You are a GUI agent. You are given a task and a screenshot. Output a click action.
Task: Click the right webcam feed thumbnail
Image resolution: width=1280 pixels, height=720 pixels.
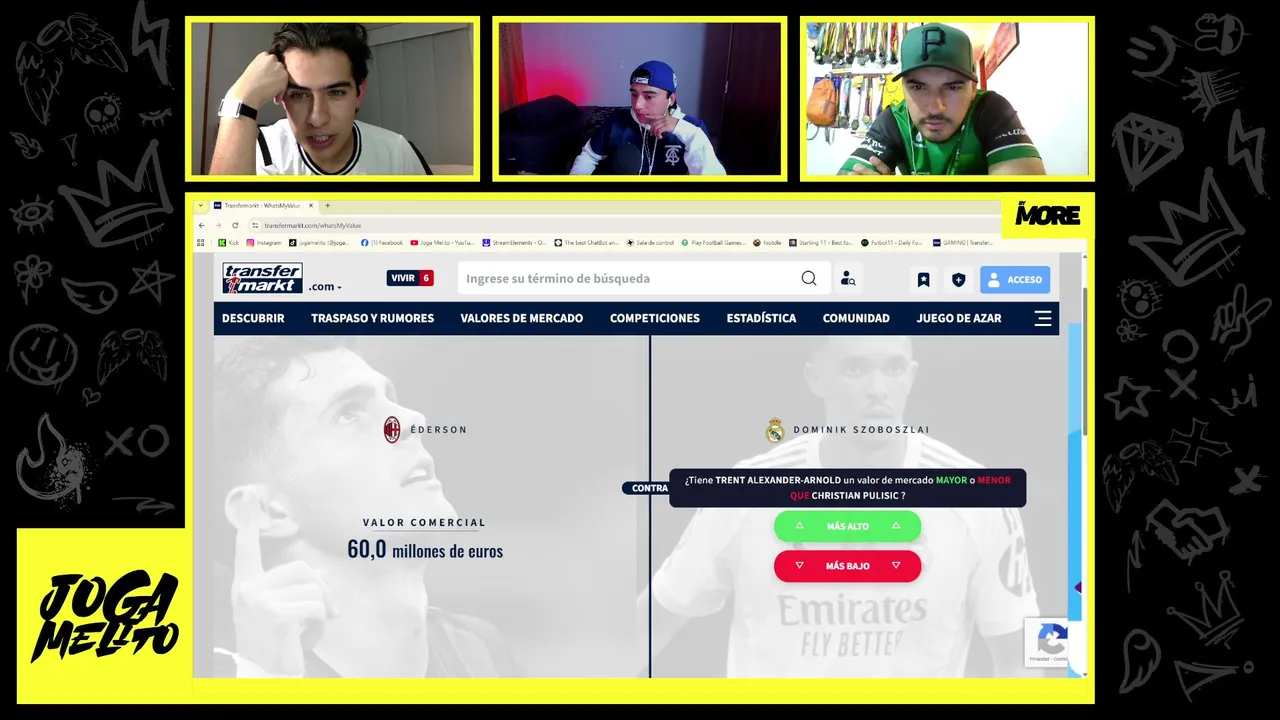pos(947,99)
